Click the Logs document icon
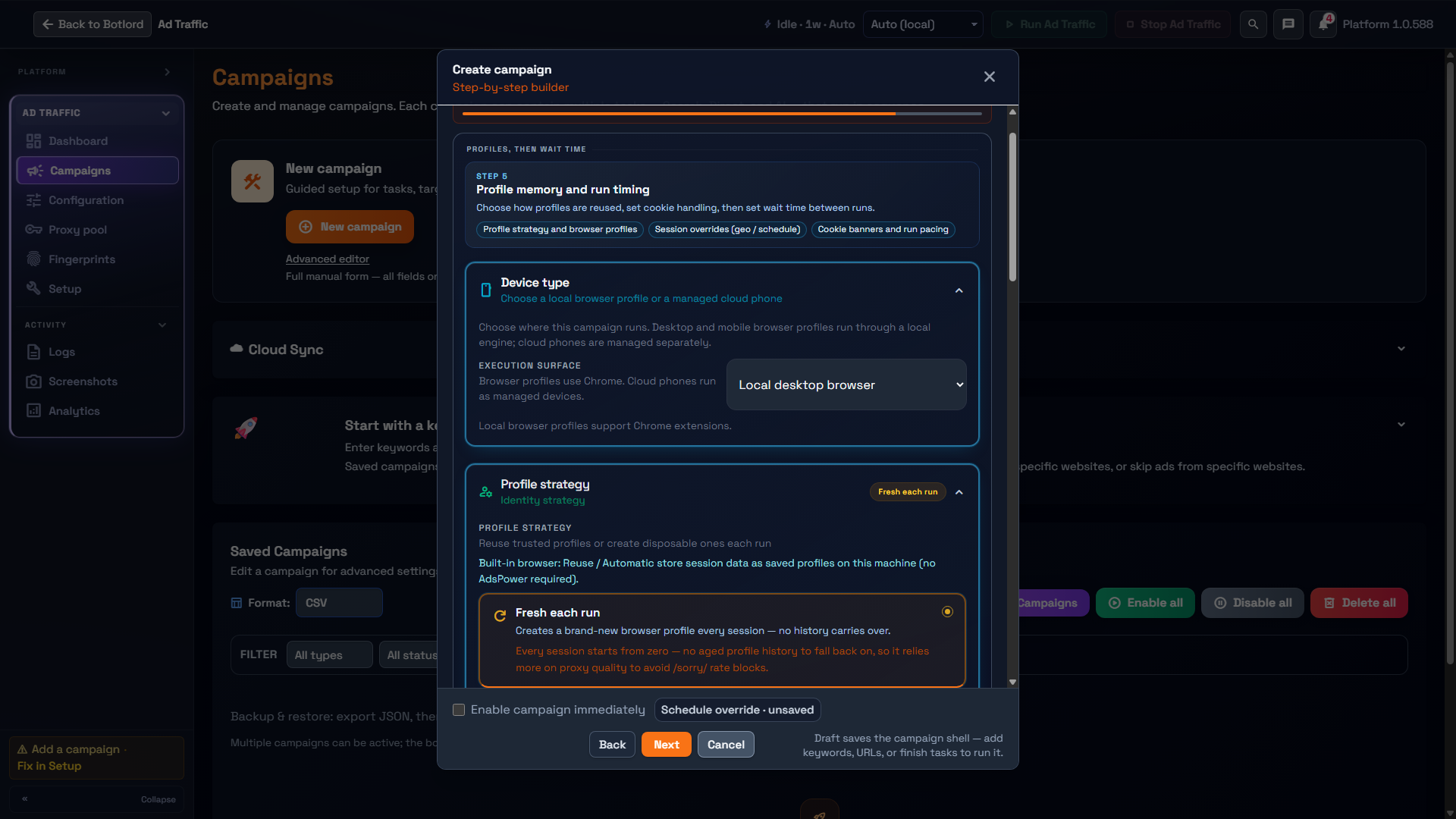This screenshot has width=1456, height=819. (x=33, y=352)
